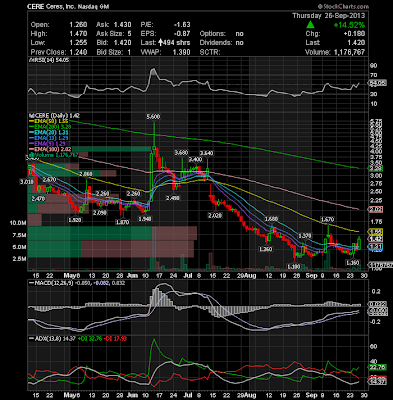Viewport: 393px width, 400px height.
Task: Click the Bid value 1.420
Action: (x=122, y=43)
